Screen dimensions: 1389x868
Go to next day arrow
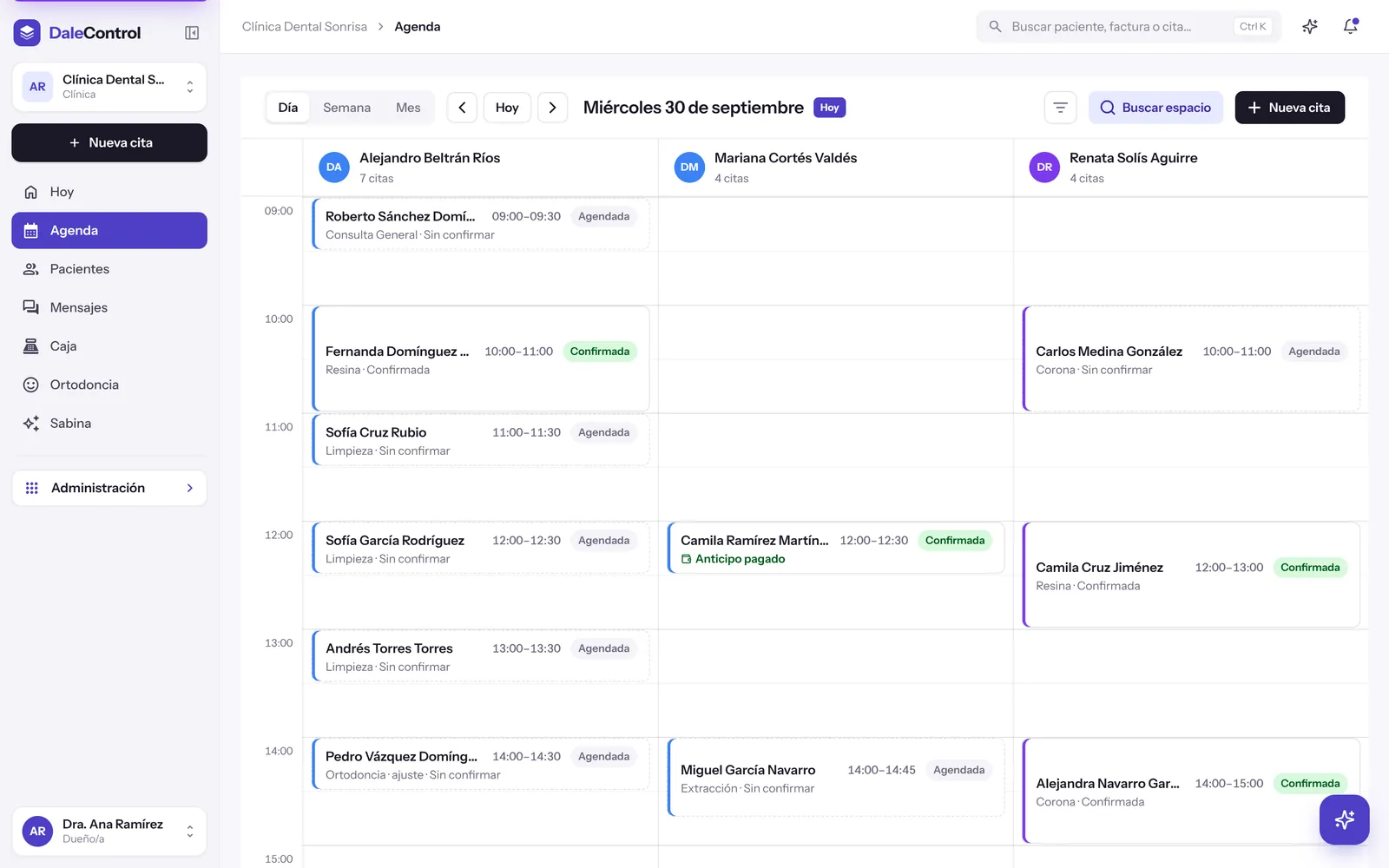coord(552,108)
